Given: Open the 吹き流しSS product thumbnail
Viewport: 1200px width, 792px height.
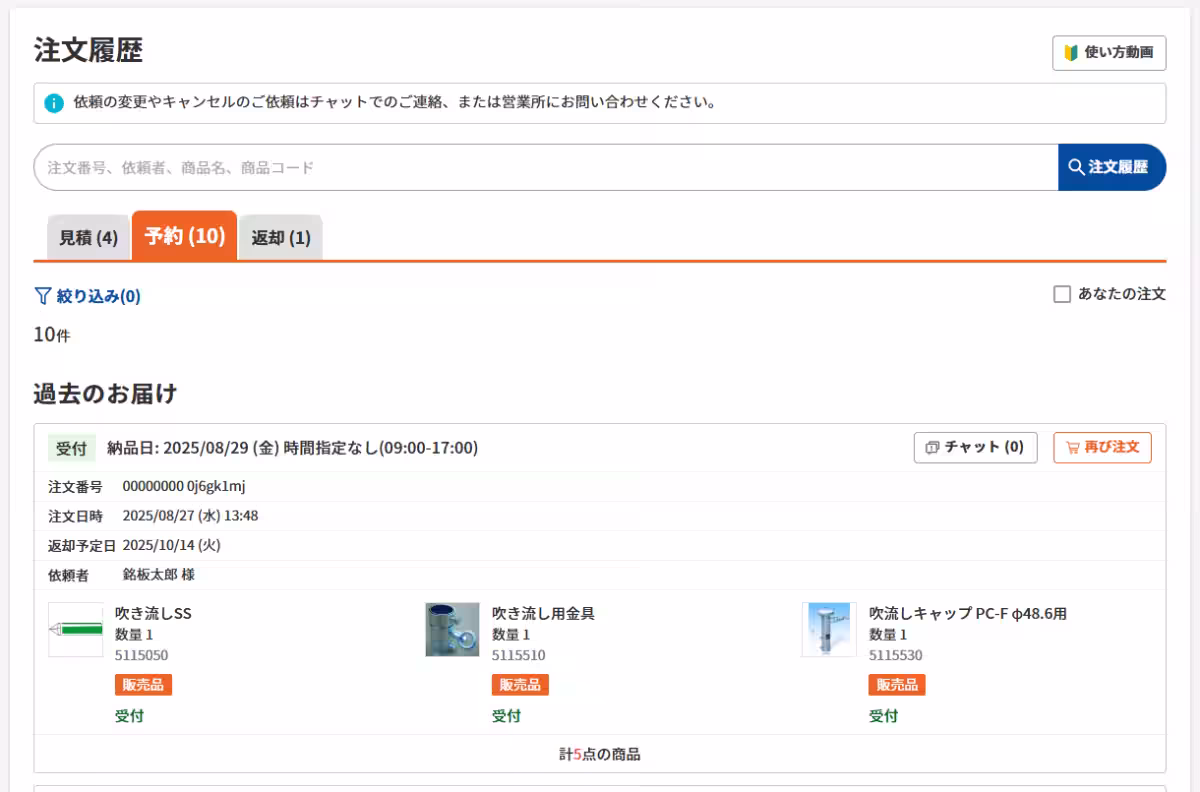Looking at the screenshot, I should pos(76,629).
